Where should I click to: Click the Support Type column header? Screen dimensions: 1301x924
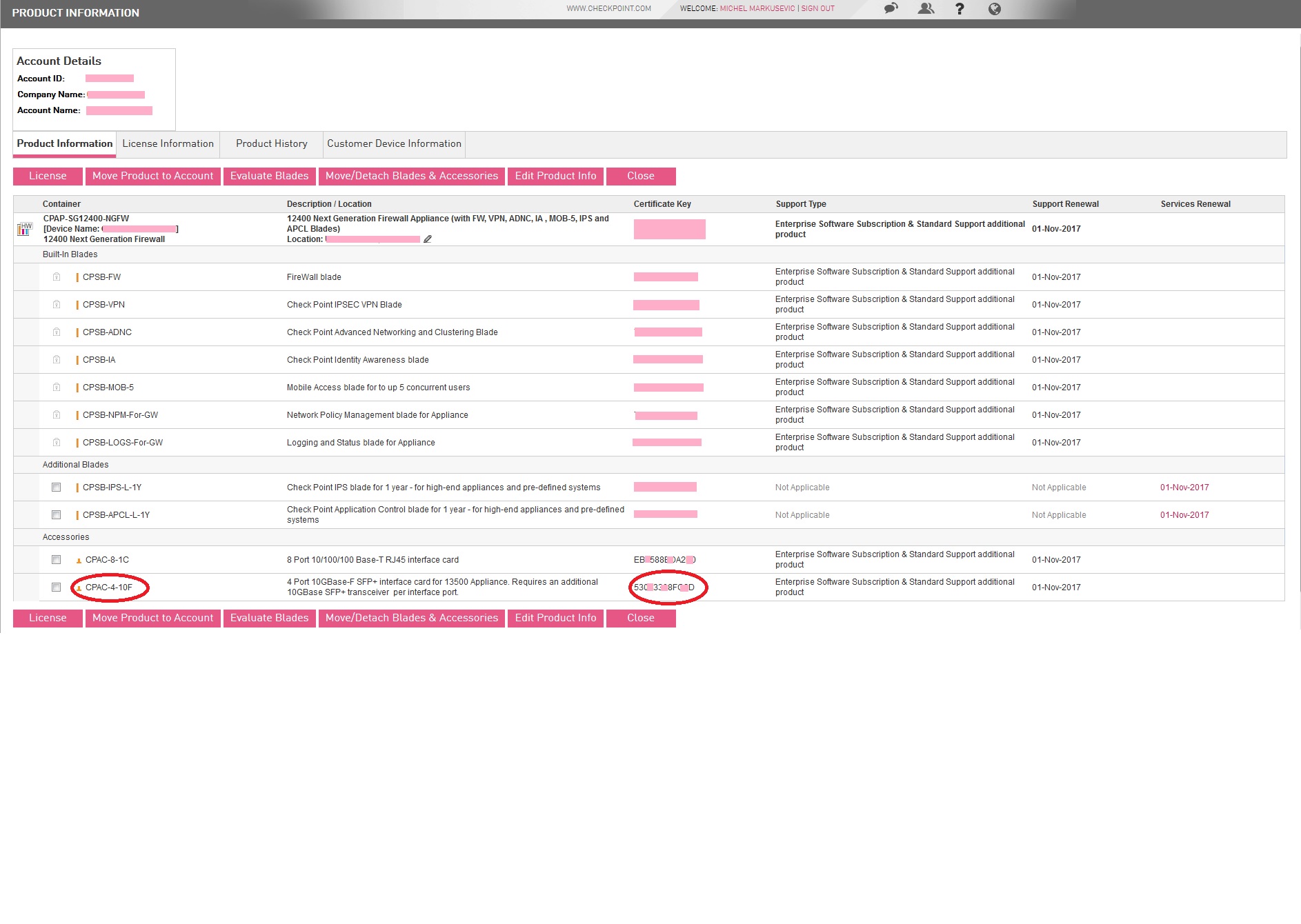tap(801, 204)
